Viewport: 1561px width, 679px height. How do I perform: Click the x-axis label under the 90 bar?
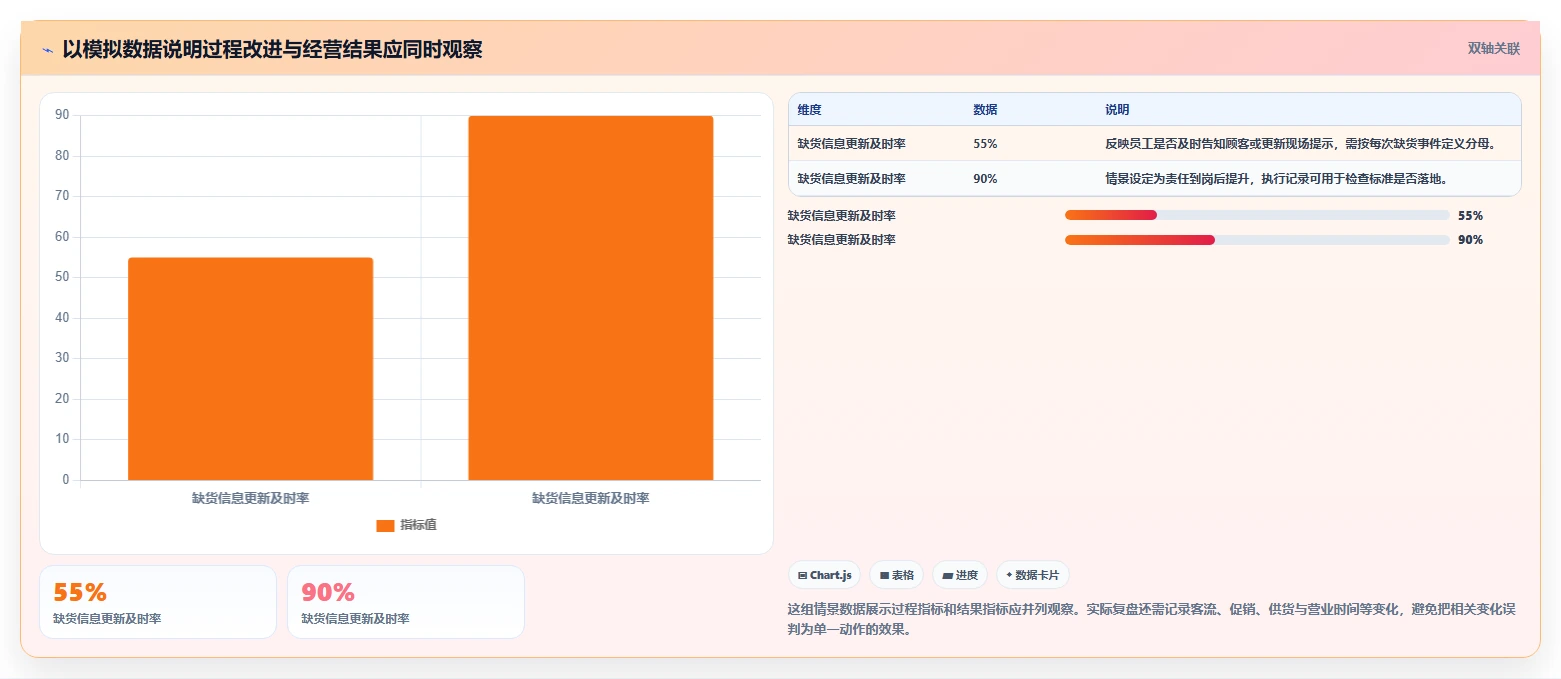(x=590, y=498)
